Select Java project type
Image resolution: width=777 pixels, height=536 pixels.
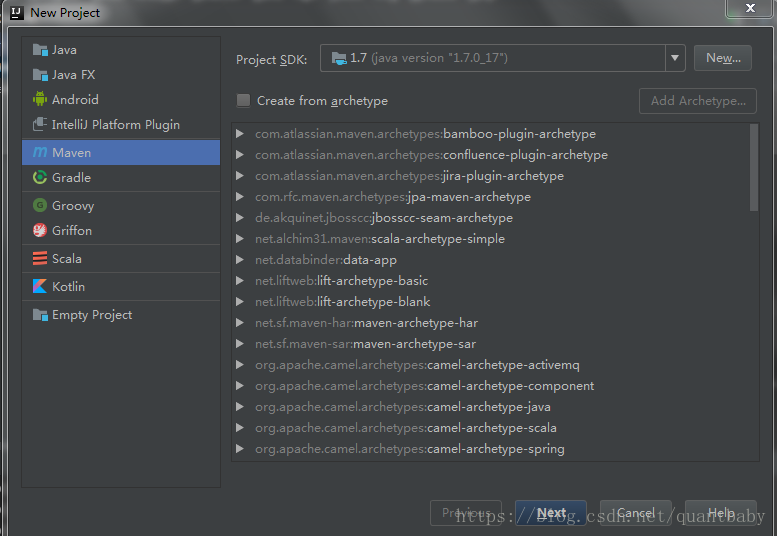pyautogui.click(x=121, y=50)
